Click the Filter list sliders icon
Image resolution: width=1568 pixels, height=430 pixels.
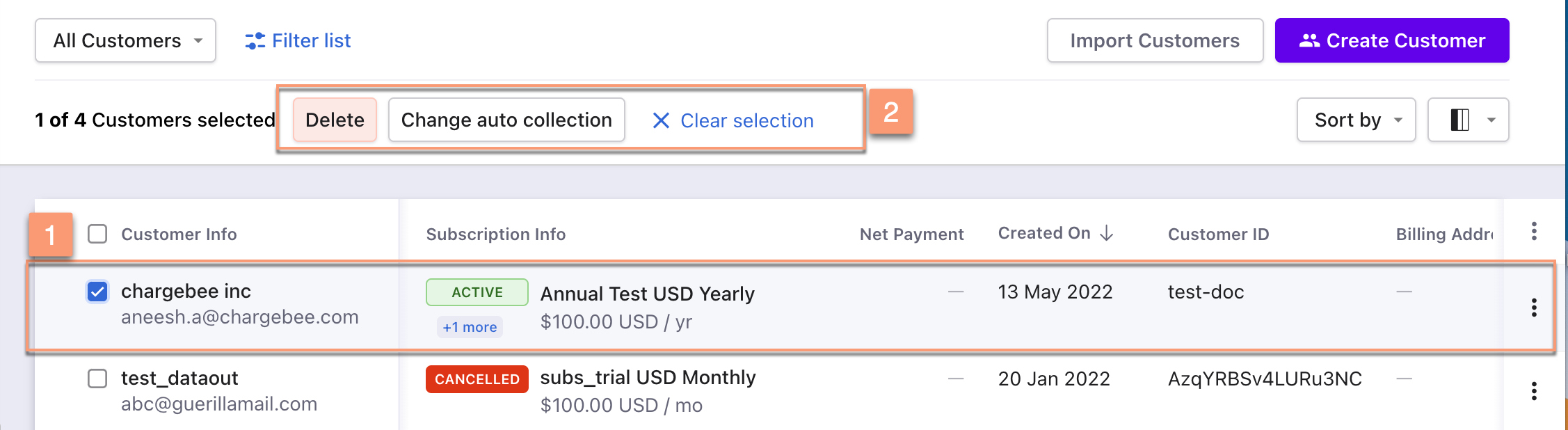[255, 41]
